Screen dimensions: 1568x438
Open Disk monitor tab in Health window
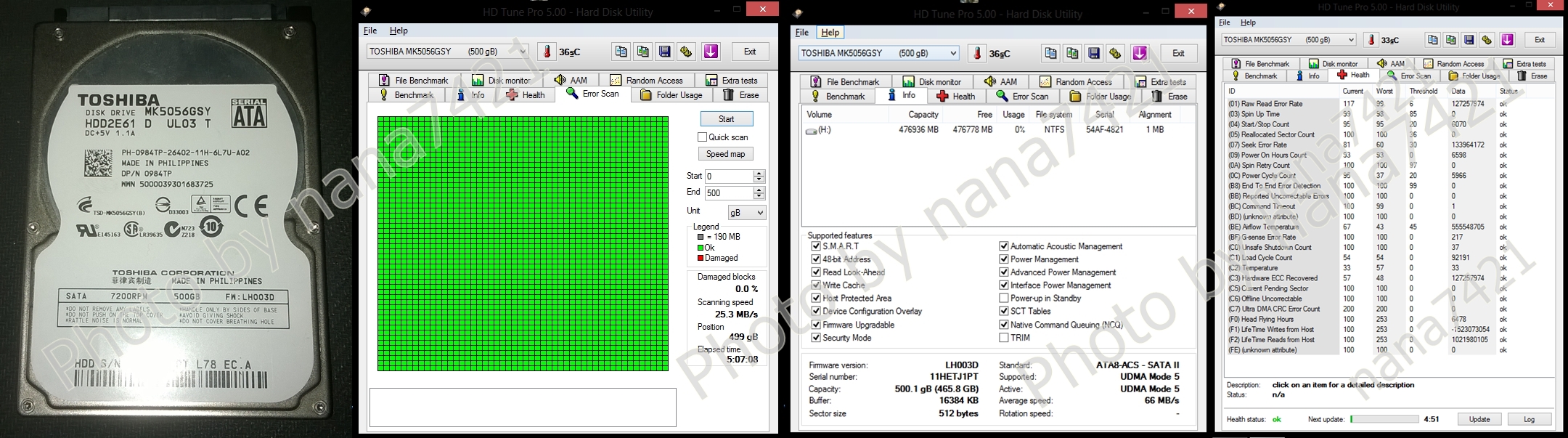click(1333, 64)
